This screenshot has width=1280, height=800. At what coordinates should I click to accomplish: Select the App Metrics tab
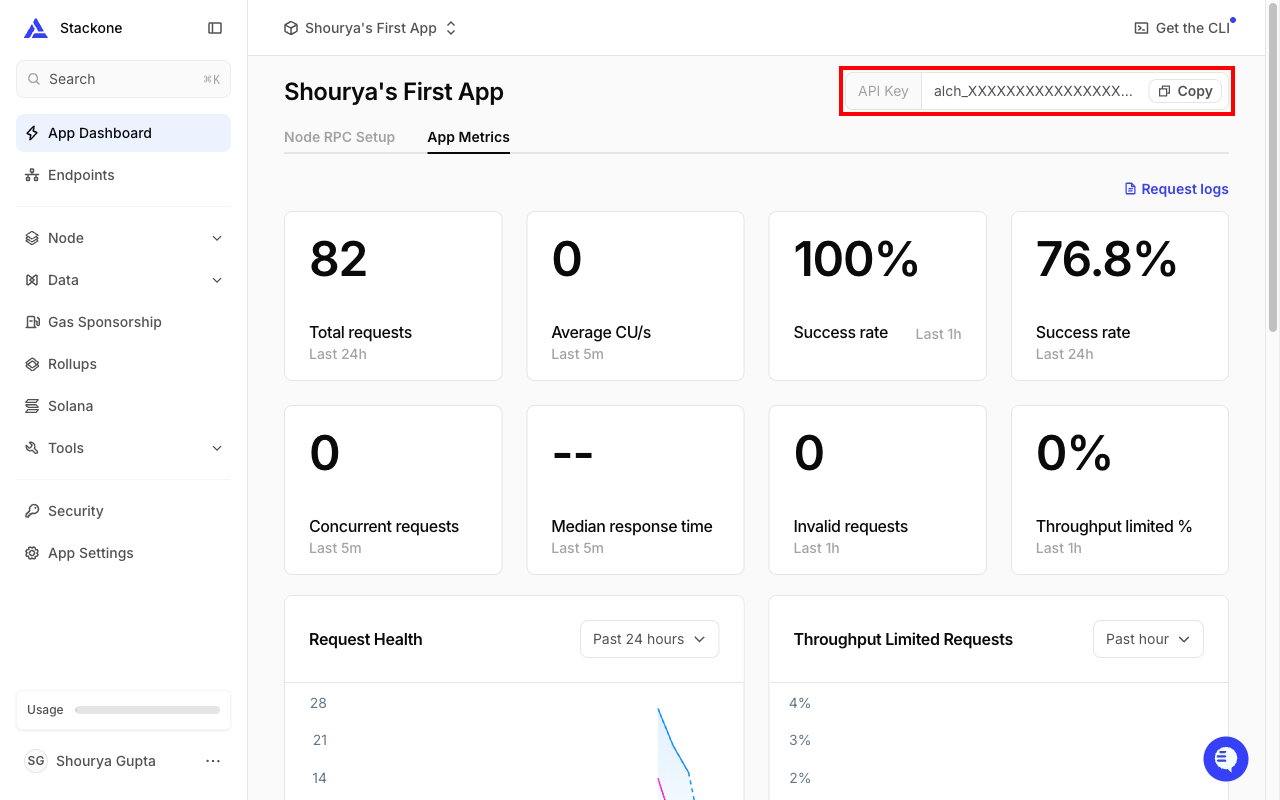[x=468, y=137]
